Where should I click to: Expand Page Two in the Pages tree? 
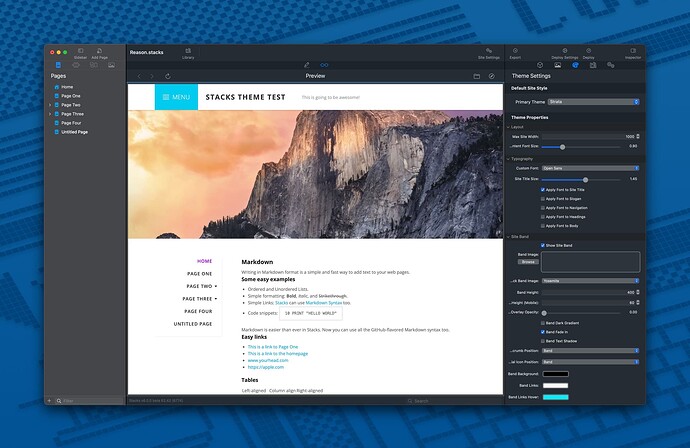pyautogui.click(x=50, y=105)
